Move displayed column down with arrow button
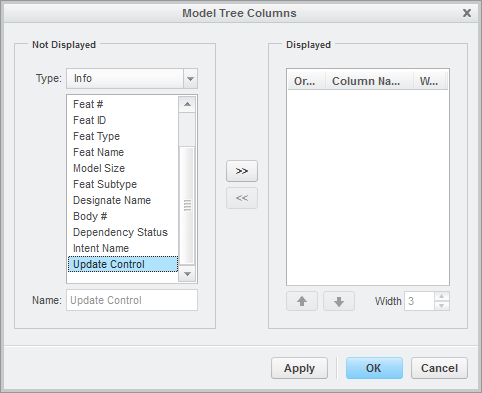This screenshot has height=393, width=482. 339,301
